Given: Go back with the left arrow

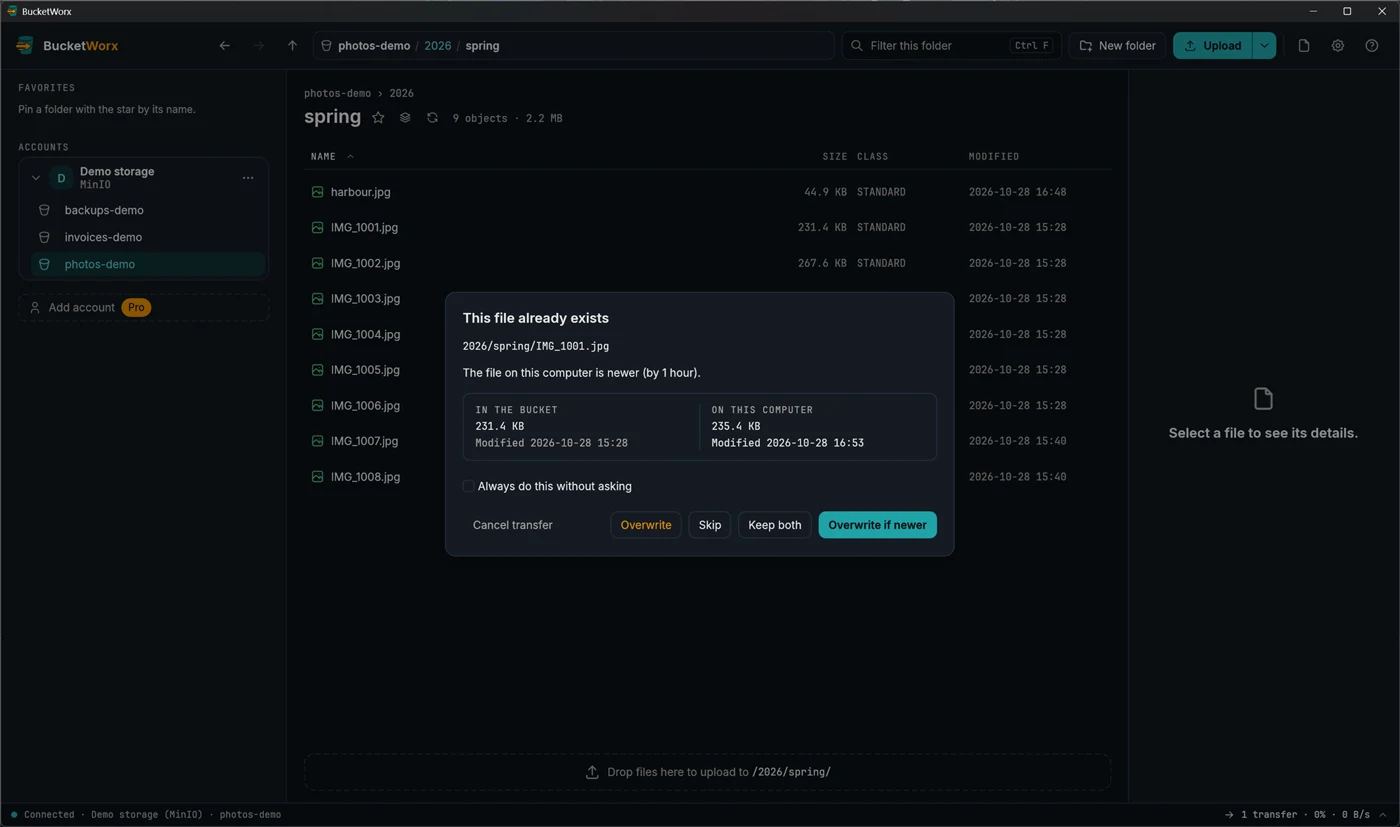Looking at the screenshot, I should coord(225,46).
